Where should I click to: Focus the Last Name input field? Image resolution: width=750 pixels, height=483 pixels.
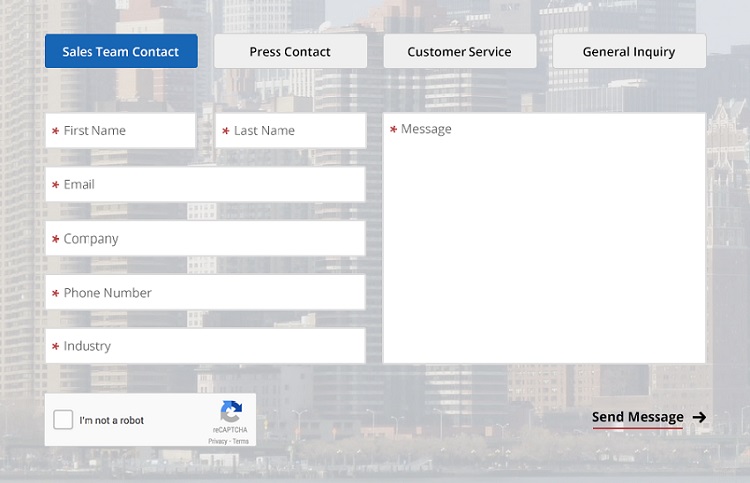click(x=290, y=131)
